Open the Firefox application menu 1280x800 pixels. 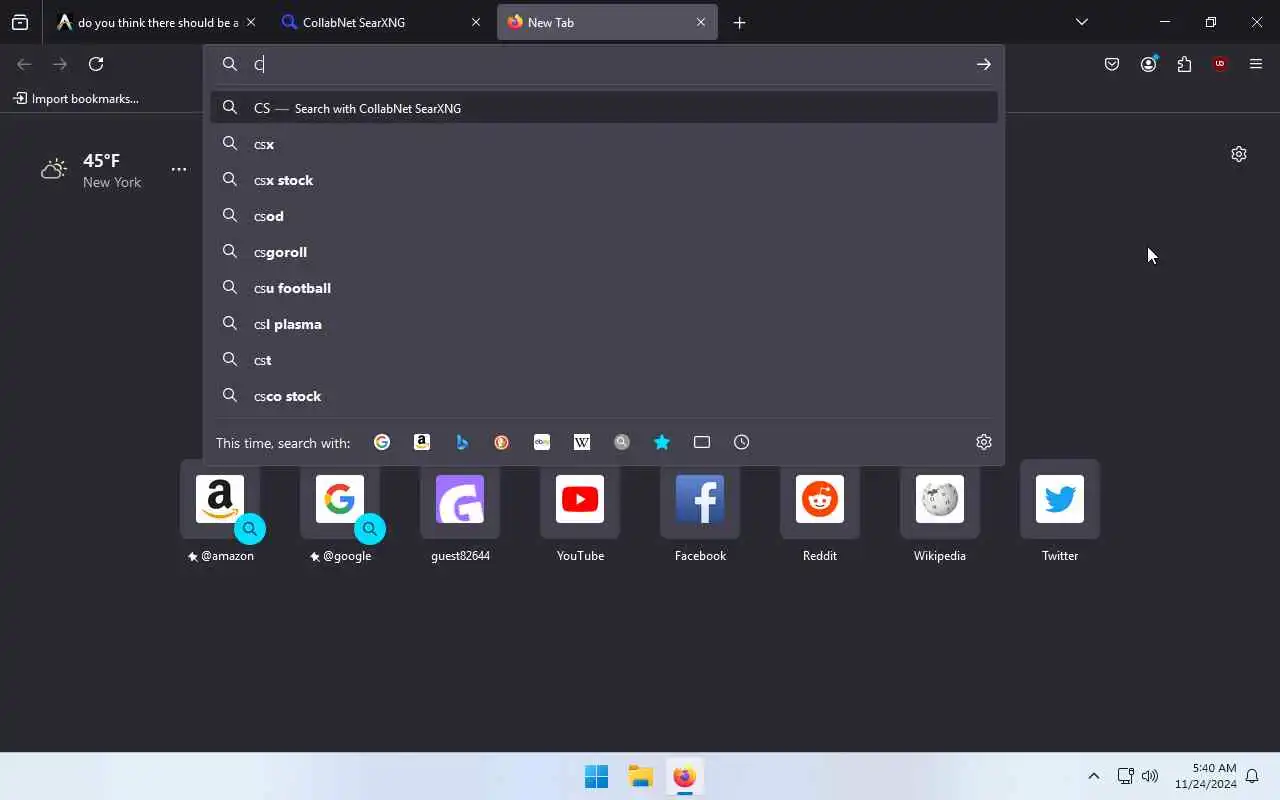1256,64
